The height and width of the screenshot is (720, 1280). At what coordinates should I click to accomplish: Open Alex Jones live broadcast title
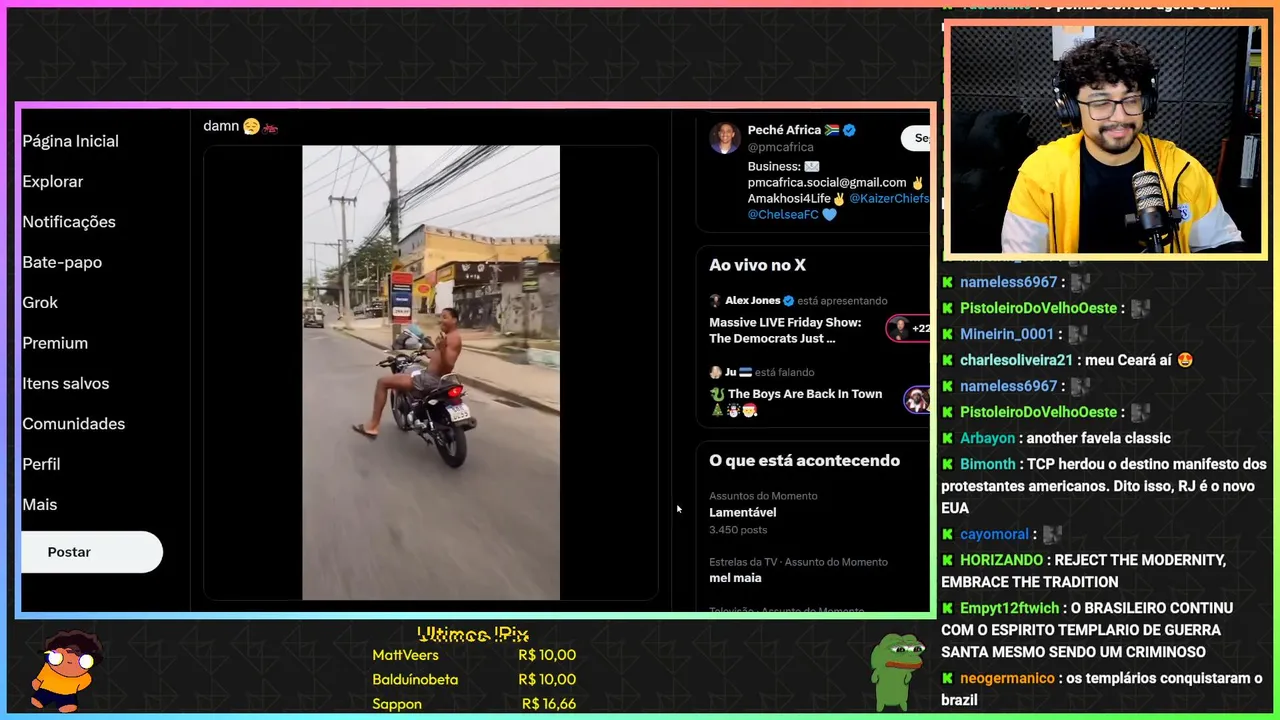[785, 330]
